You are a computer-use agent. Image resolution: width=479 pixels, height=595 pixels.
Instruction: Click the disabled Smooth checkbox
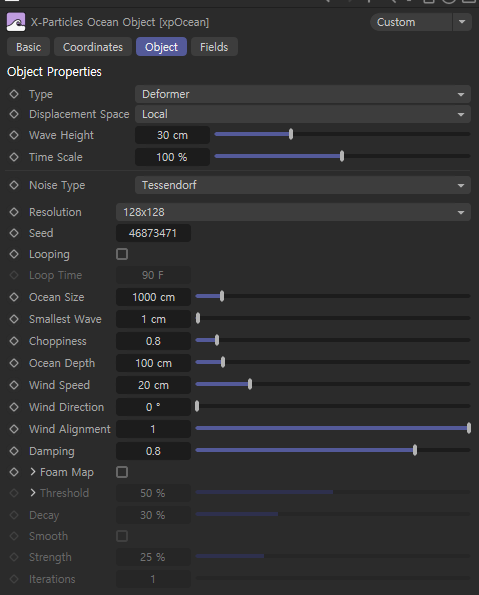pos(122,536)
